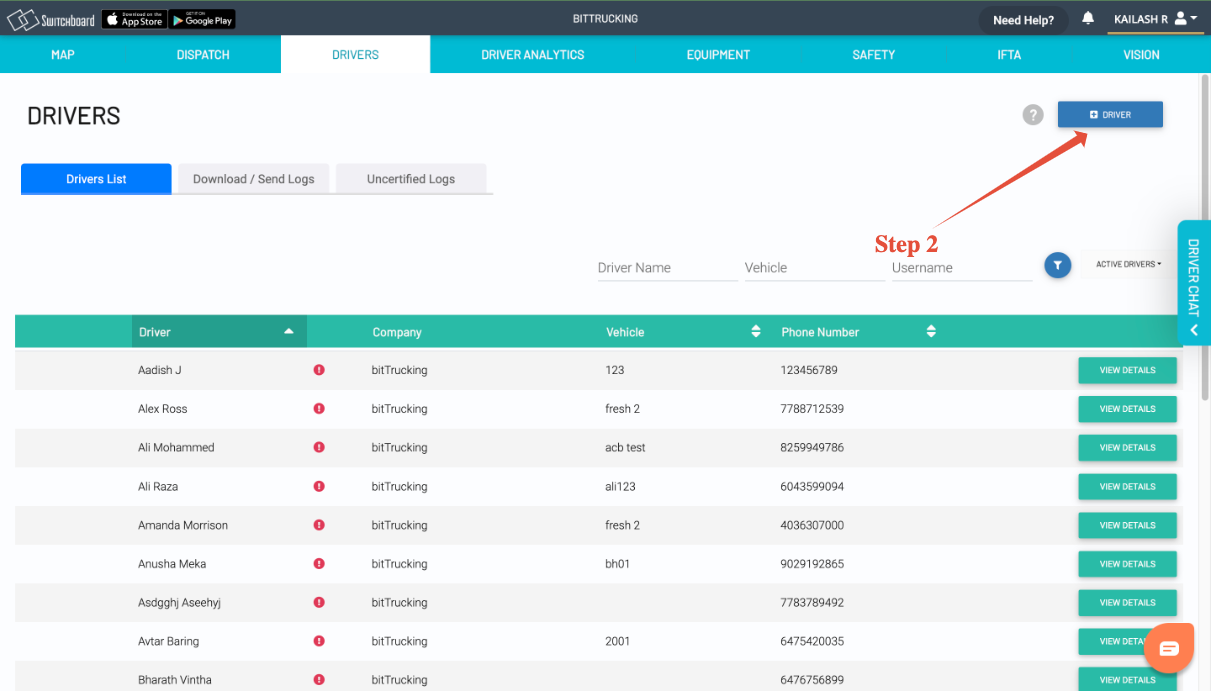The image size is (1211, 691).
Task: Open the ACTIVE DRIVERS dropdown
Action: [1126, 264]
